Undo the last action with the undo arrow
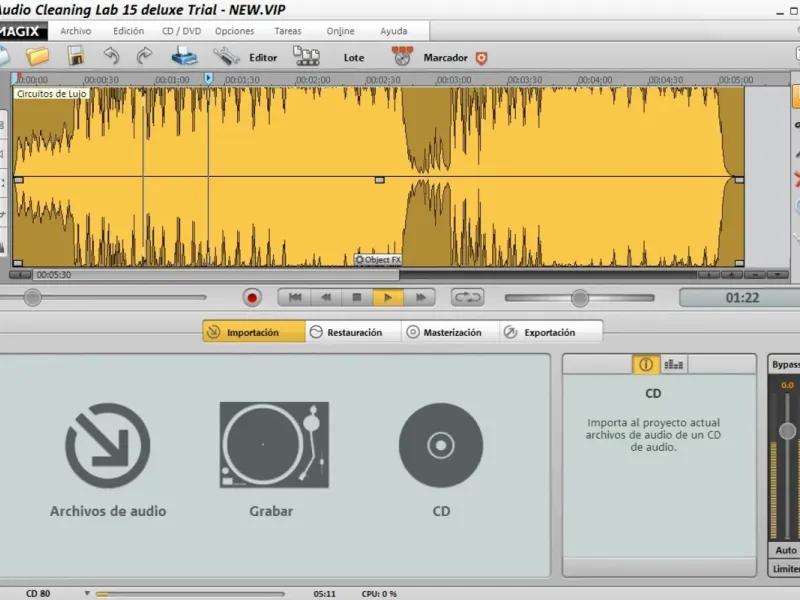The image size is (800, 600). pyautogui.click(x=111, y=56)
